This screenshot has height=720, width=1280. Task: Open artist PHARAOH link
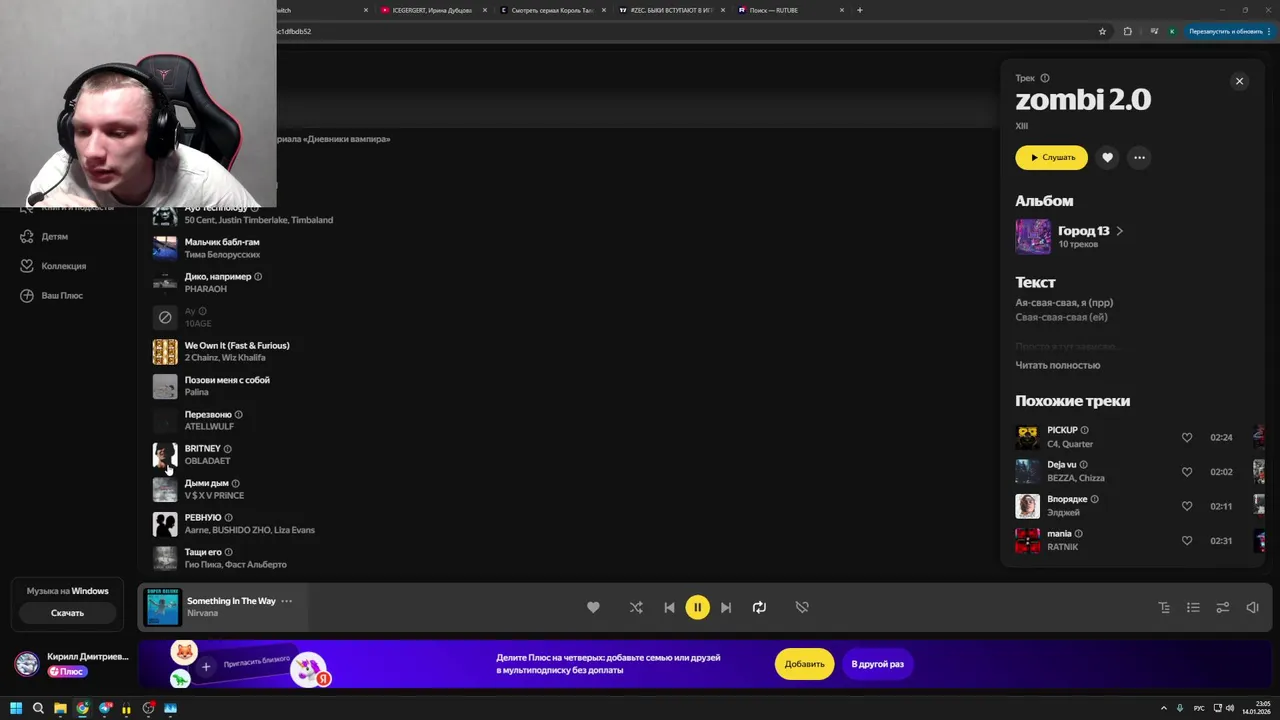(206, 289)
